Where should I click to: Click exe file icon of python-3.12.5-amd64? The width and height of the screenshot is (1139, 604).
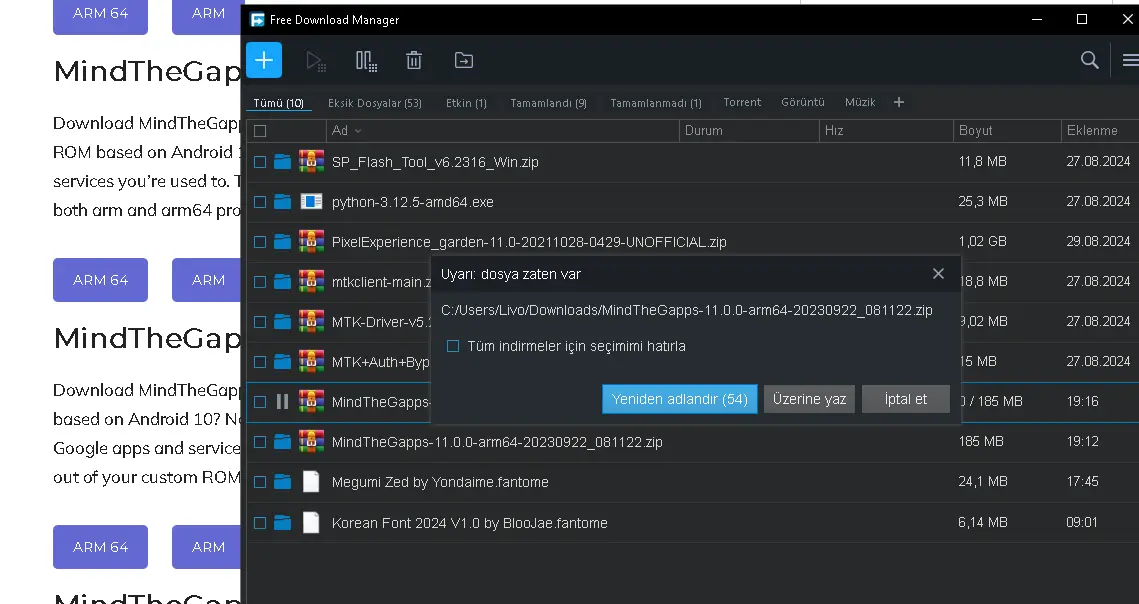pos(311,201)
